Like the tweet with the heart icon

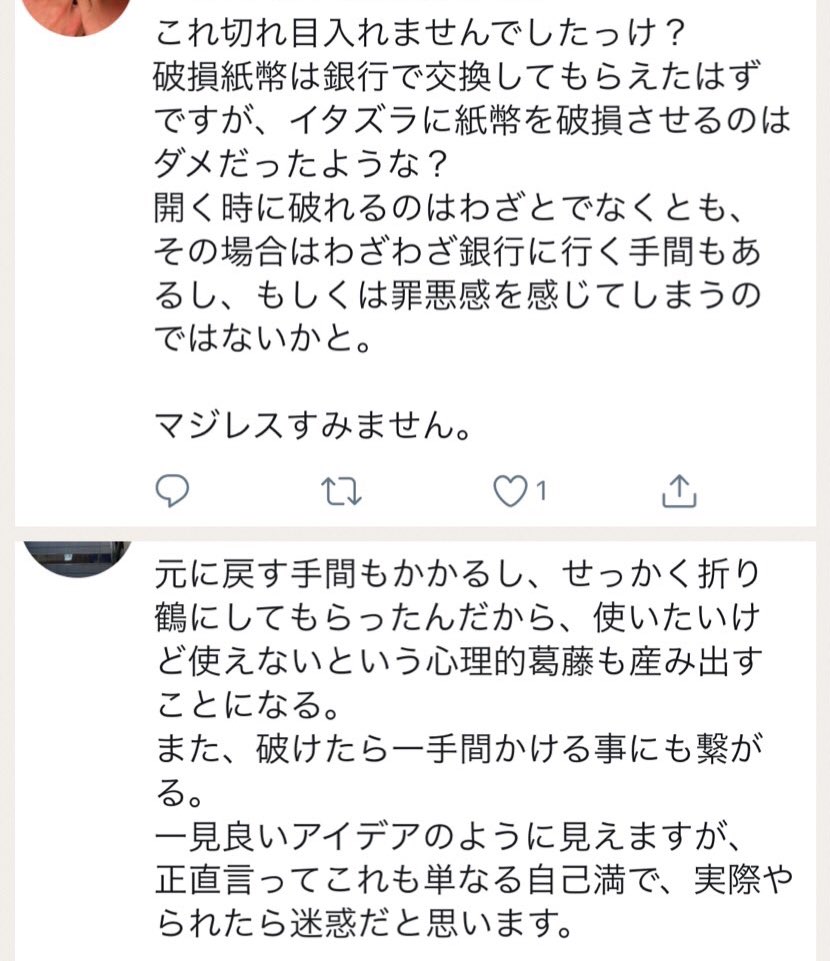pos(511,490)
